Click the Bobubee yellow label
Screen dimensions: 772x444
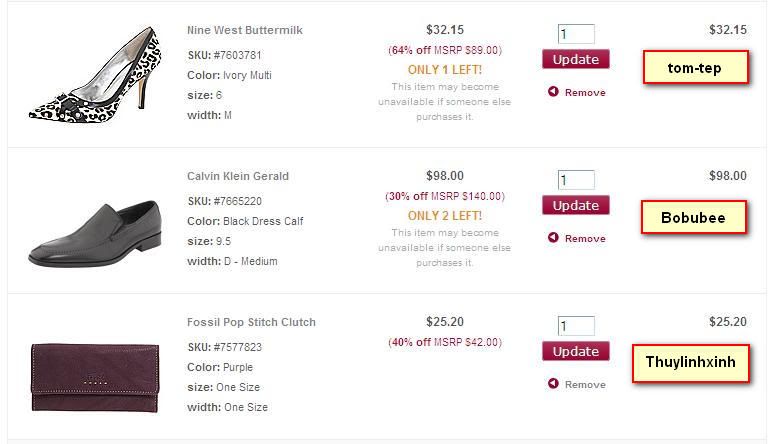tap(694, 217)
